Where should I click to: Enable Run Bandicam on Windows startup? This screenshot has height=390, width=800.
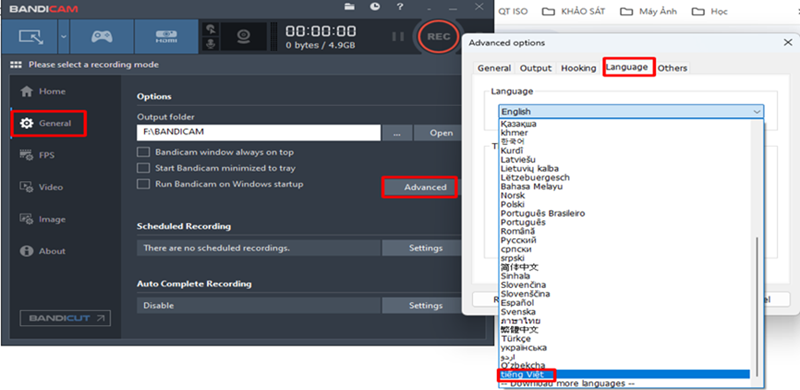click(143, 184)
